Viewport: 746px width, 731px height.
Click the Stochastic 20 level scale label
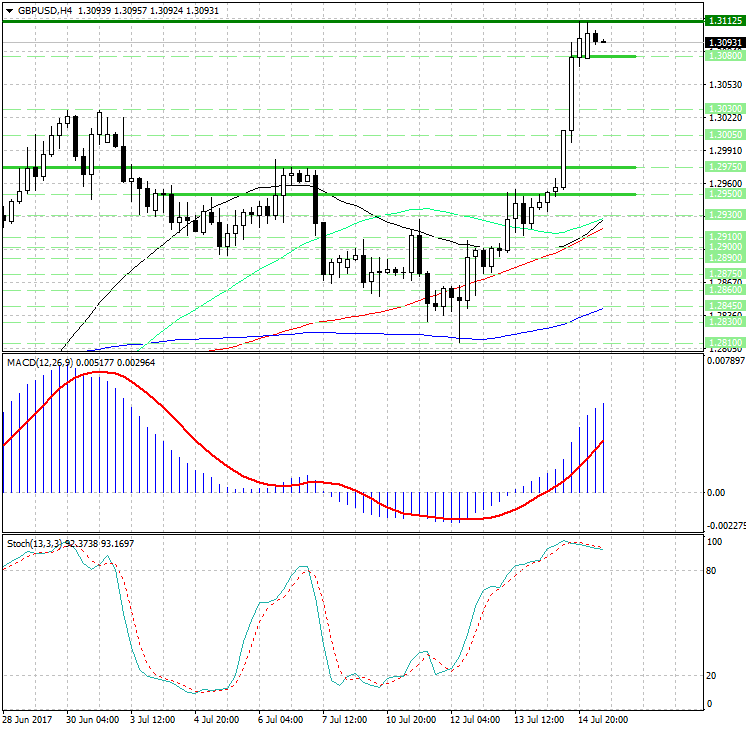pos(713,675)
